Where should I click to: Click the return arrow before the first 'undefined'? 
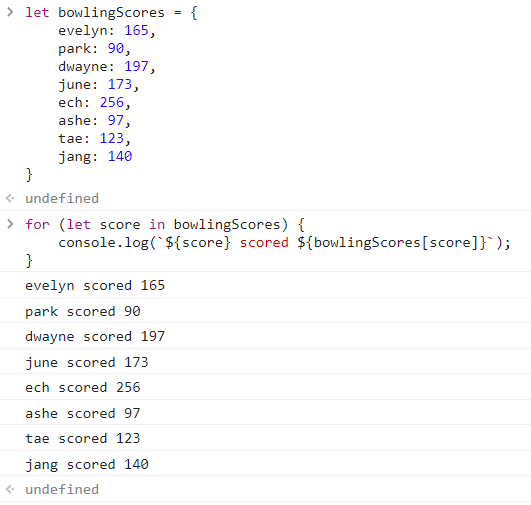pos(10,198)
